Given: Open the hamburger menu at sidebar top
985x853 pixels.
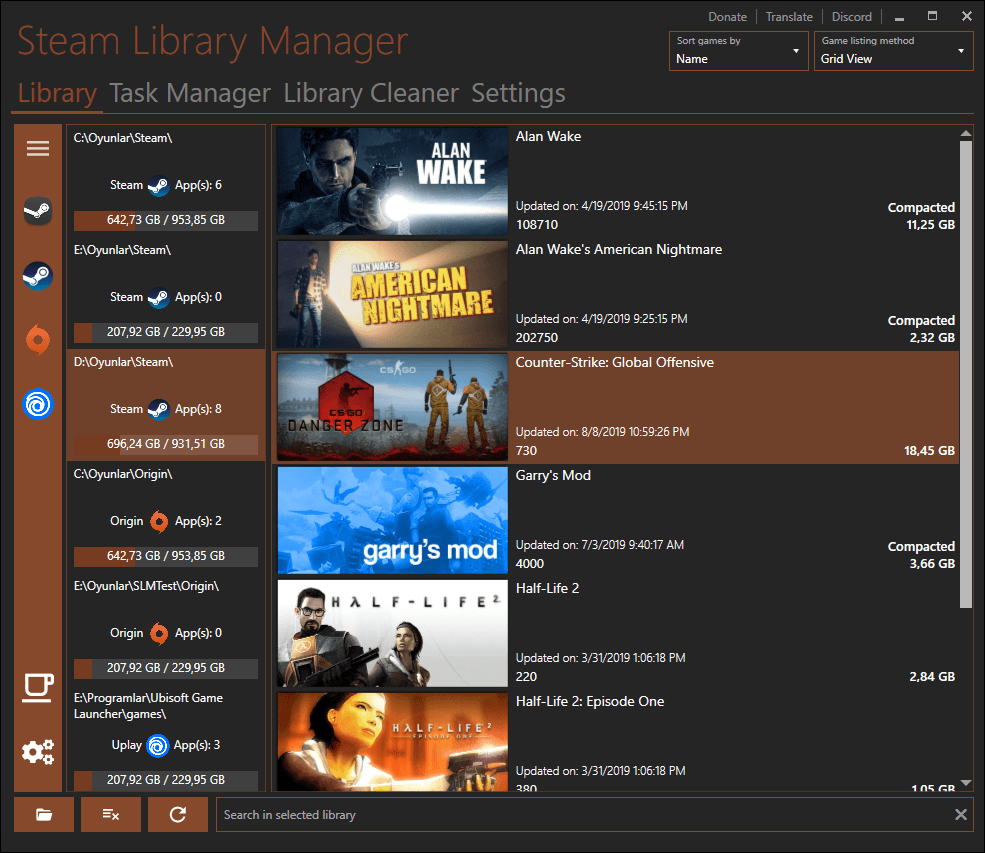Looking at the screenshot, I should (x=37, y=148).
